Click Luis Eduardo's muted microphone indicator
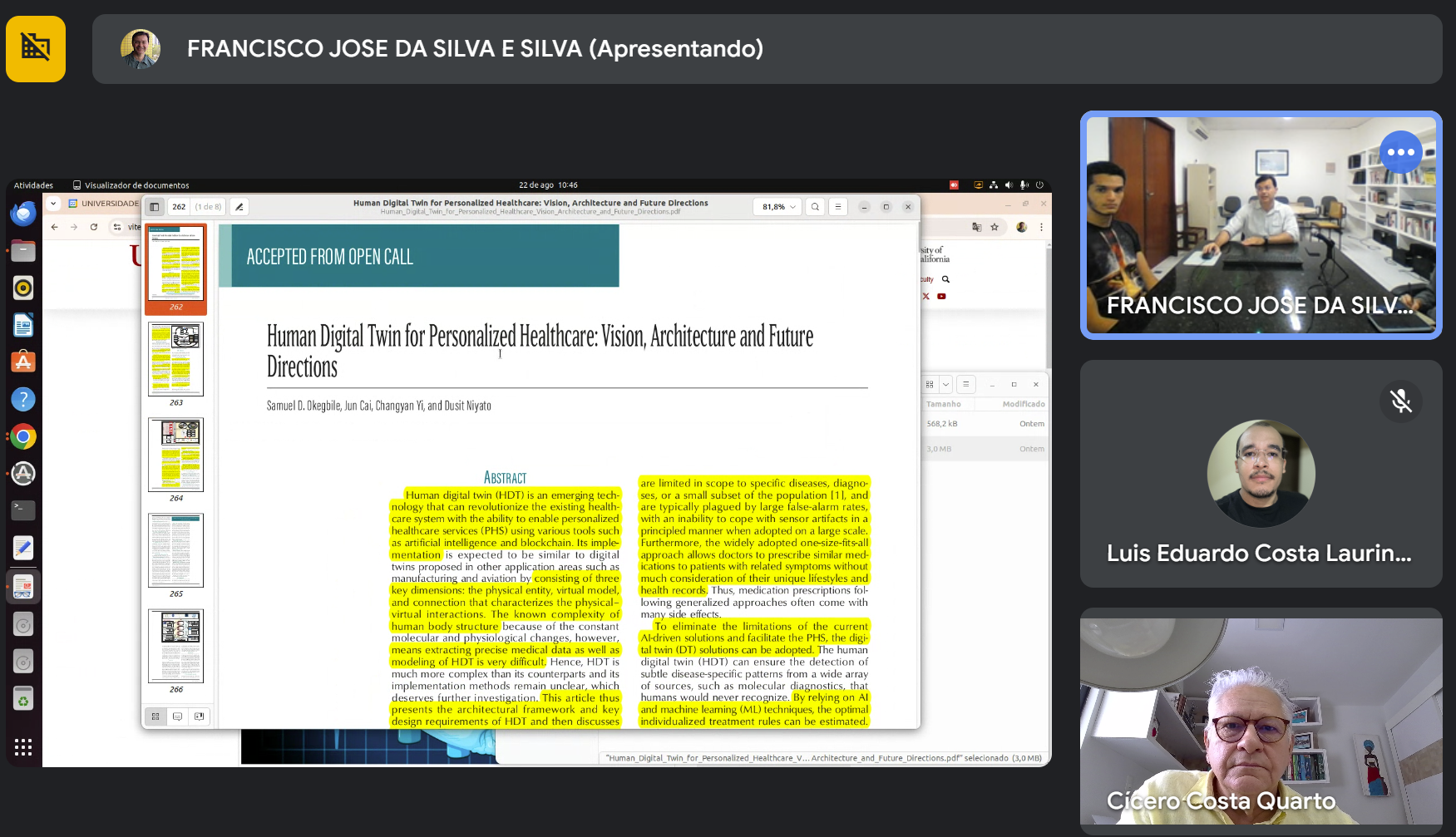1456x837 pixels. (1401, 401)
